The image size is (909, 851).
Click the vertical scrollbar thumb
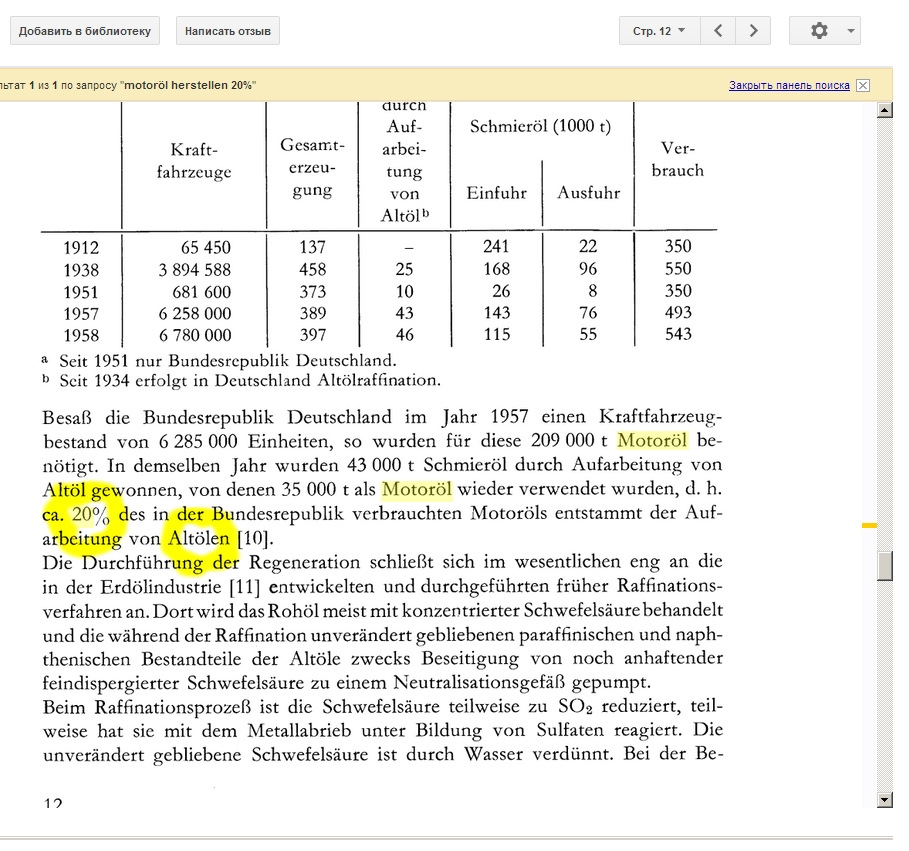[x=885, y=566]
